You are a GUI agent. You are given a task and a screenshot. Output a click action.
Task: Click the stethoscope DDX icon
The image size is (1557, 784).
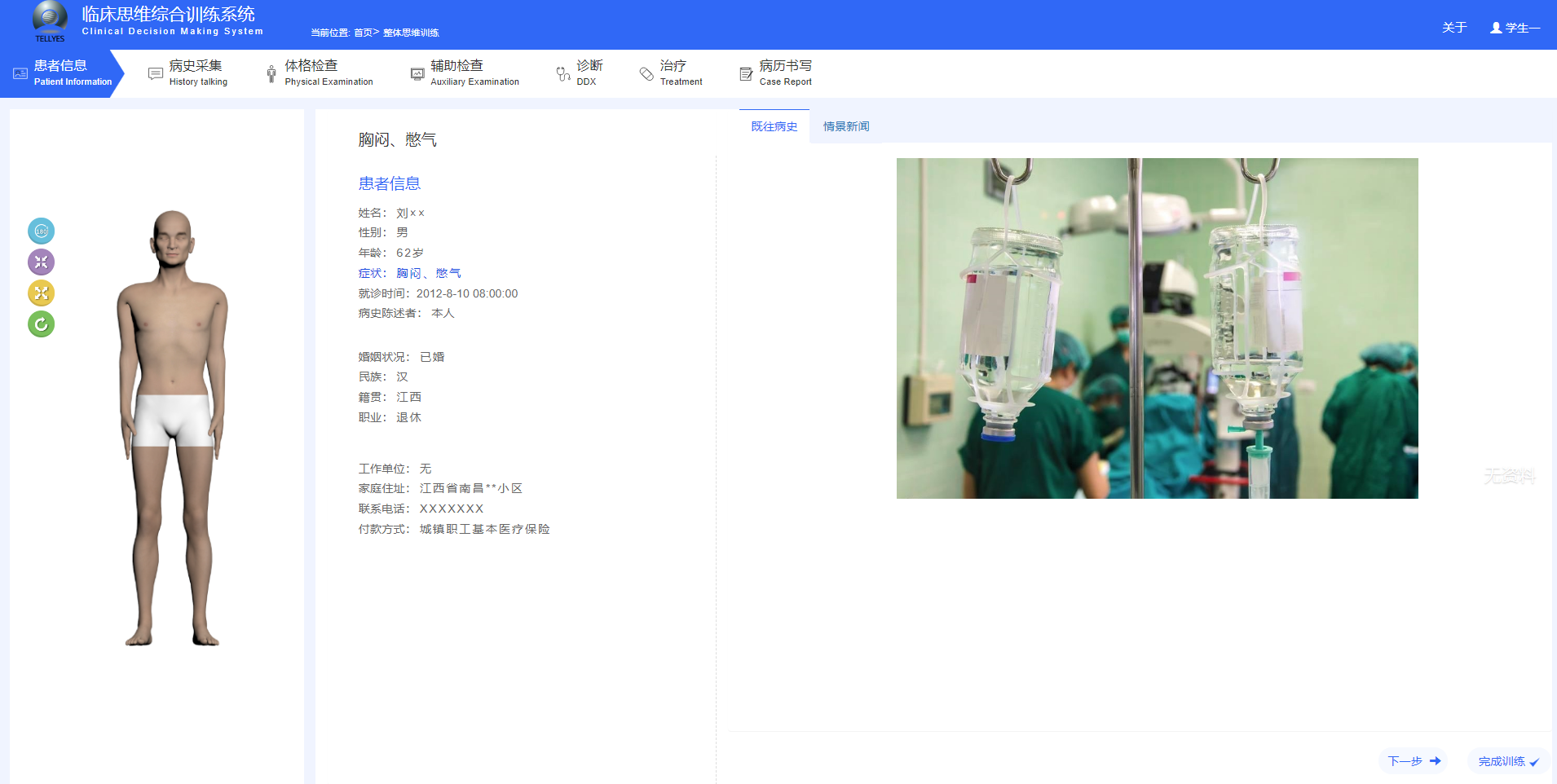pos(562,74)
